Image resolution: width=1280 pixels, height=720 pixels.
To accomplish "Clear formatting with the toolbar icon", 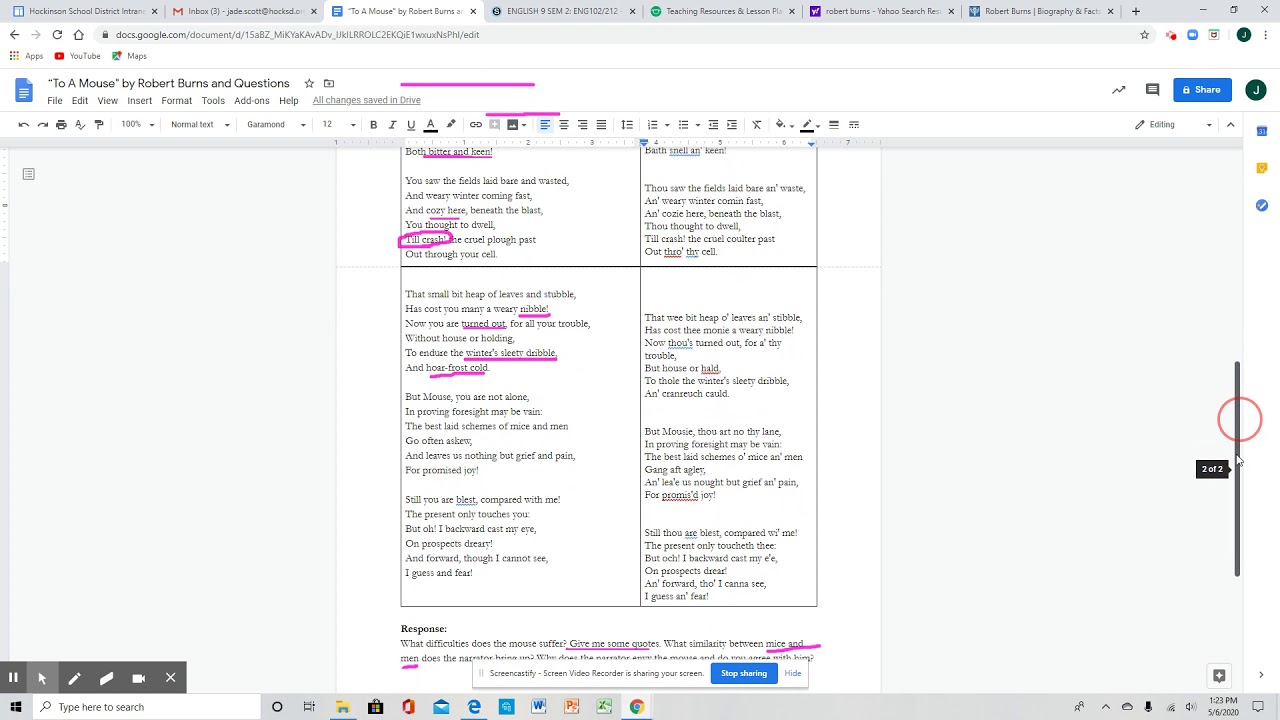I will (x=757, y=125).
